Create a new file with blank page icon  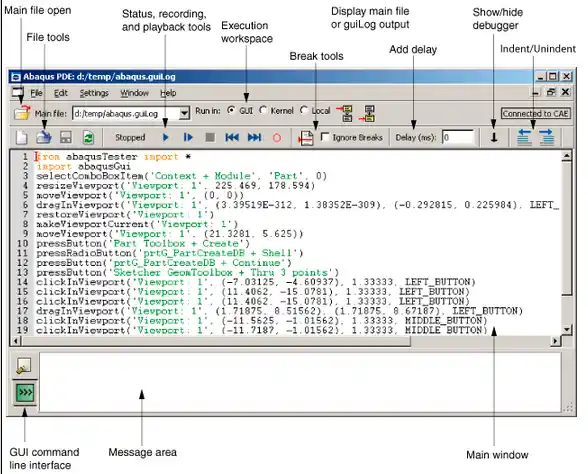coord(21,138)
